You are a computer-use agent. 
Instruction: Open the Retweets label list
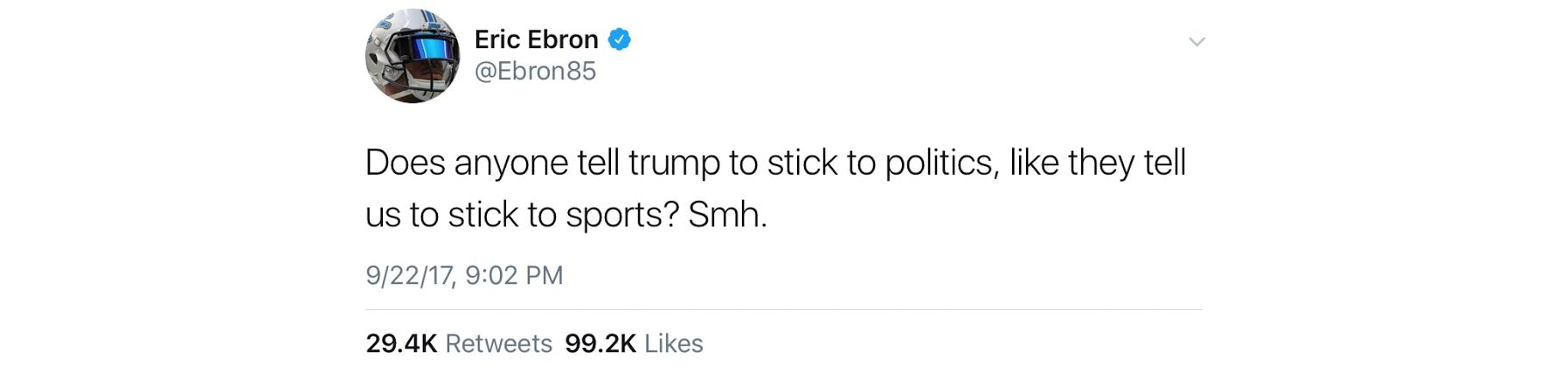[498, 343]
